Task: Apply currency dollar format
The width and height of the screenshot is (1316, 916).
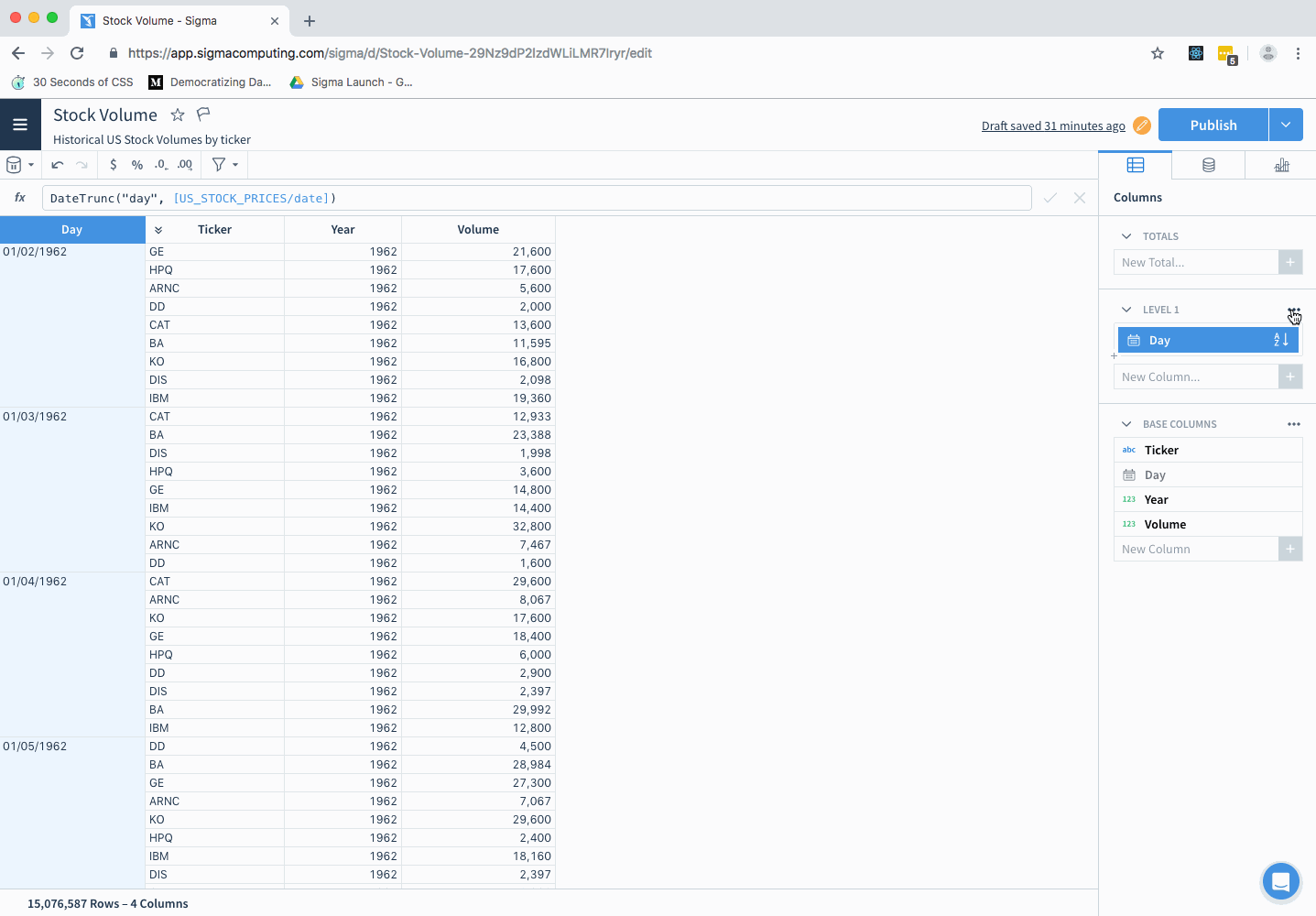Action: (113, 165)
